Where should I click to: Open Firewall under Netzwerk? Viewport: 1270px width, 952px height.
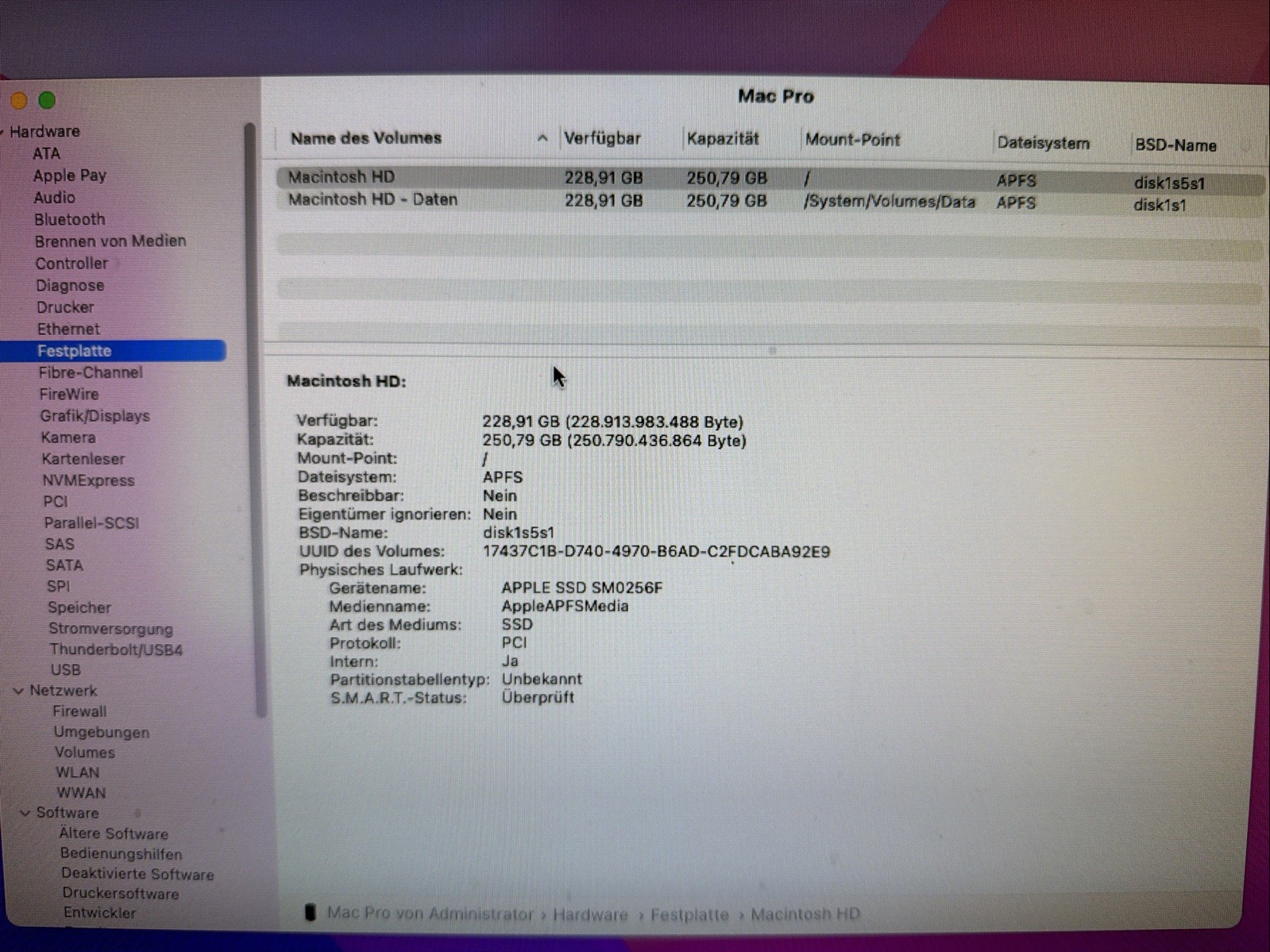click(x=79, y=711)
